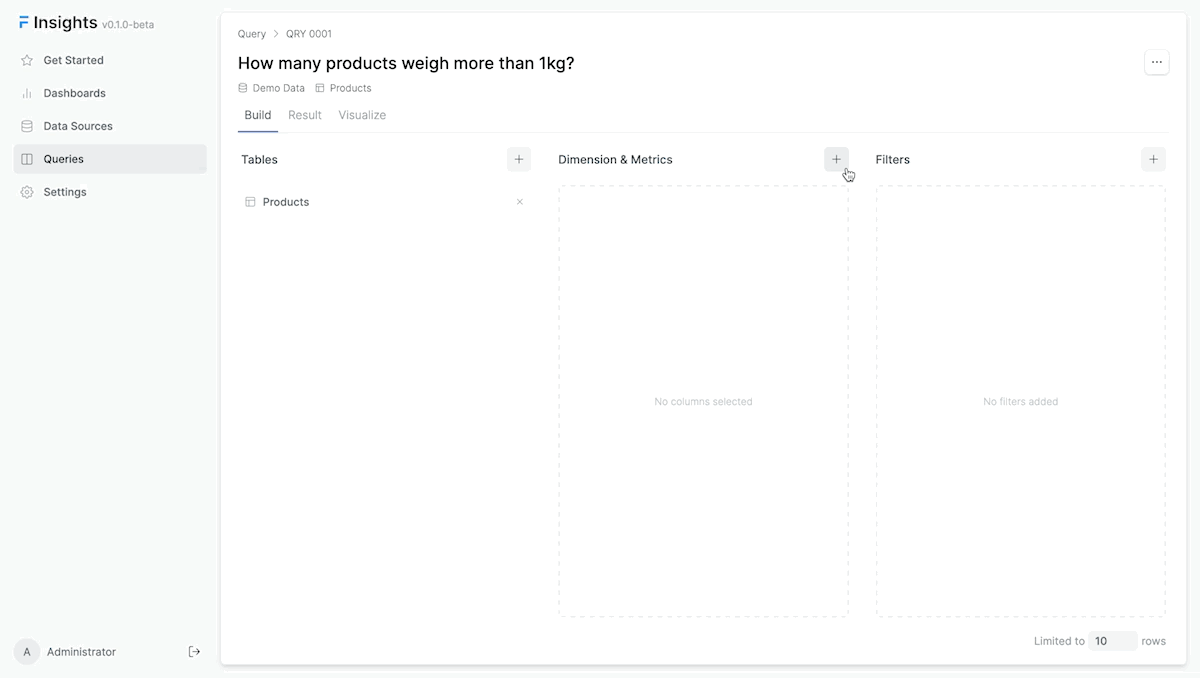Select the Products table item
The height and width of the screenshot is (678, 1200).
(x=286, y=202)
